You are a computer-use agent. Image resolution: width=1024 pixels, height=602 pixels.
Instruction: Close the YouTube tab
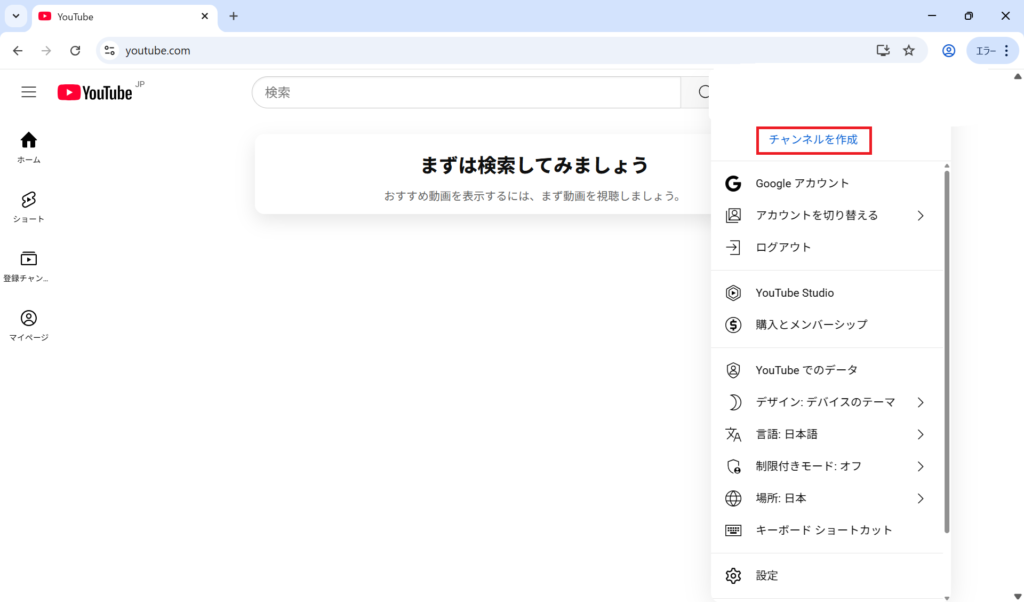(204, 16)
